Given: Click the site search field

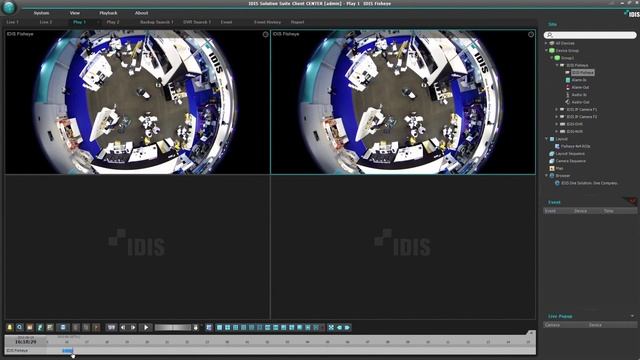Looking at the screenshot, I should coord(590,35).
